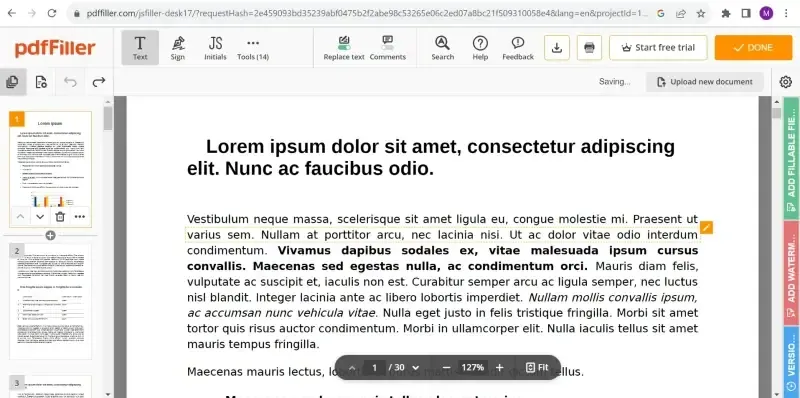Click Upload new document button
This screenshot has height=398, width=800.
tap(705, 82)
